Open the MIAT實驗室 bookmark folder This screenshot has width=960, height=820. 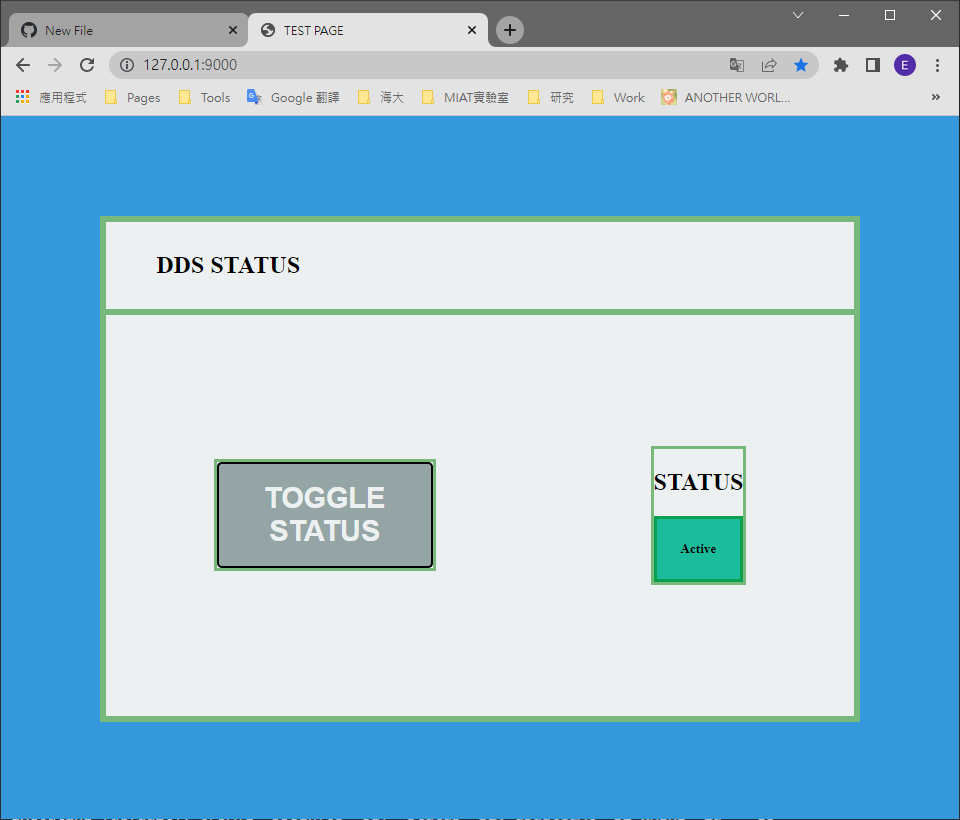coord(465,97)
